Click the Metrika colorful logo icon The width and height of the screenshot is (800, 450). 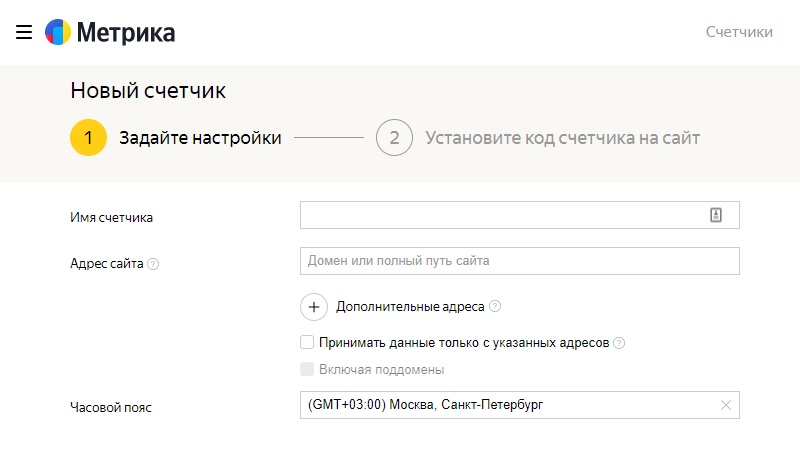click(57, 32)
